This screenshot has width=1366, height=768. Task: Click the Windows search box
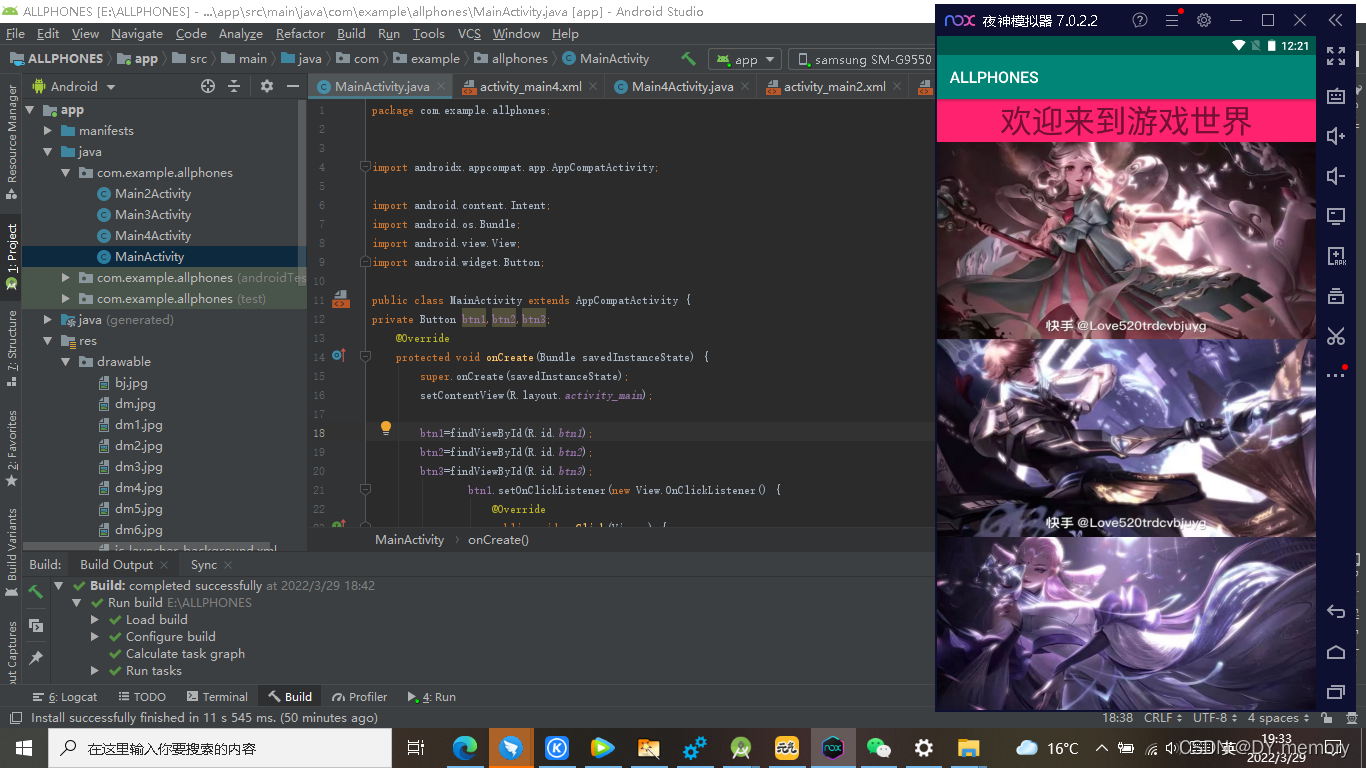click(x=220, y=747)
